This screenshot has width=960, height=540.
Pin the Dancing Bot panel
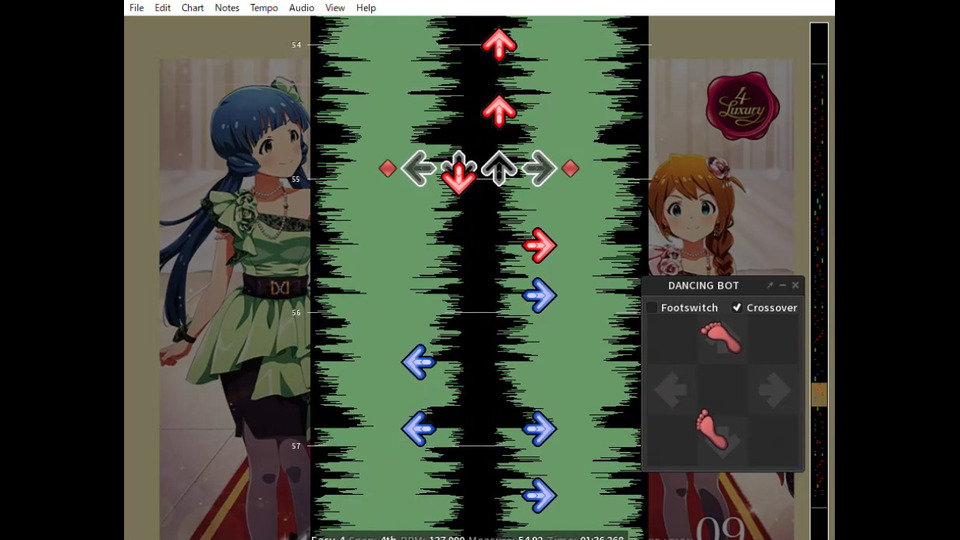tap(770, 285)
